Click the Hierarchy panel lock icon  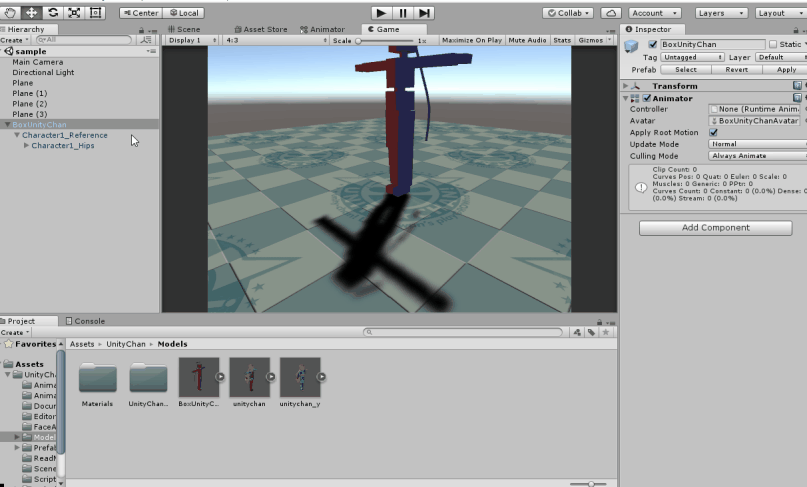coord(141,30)
